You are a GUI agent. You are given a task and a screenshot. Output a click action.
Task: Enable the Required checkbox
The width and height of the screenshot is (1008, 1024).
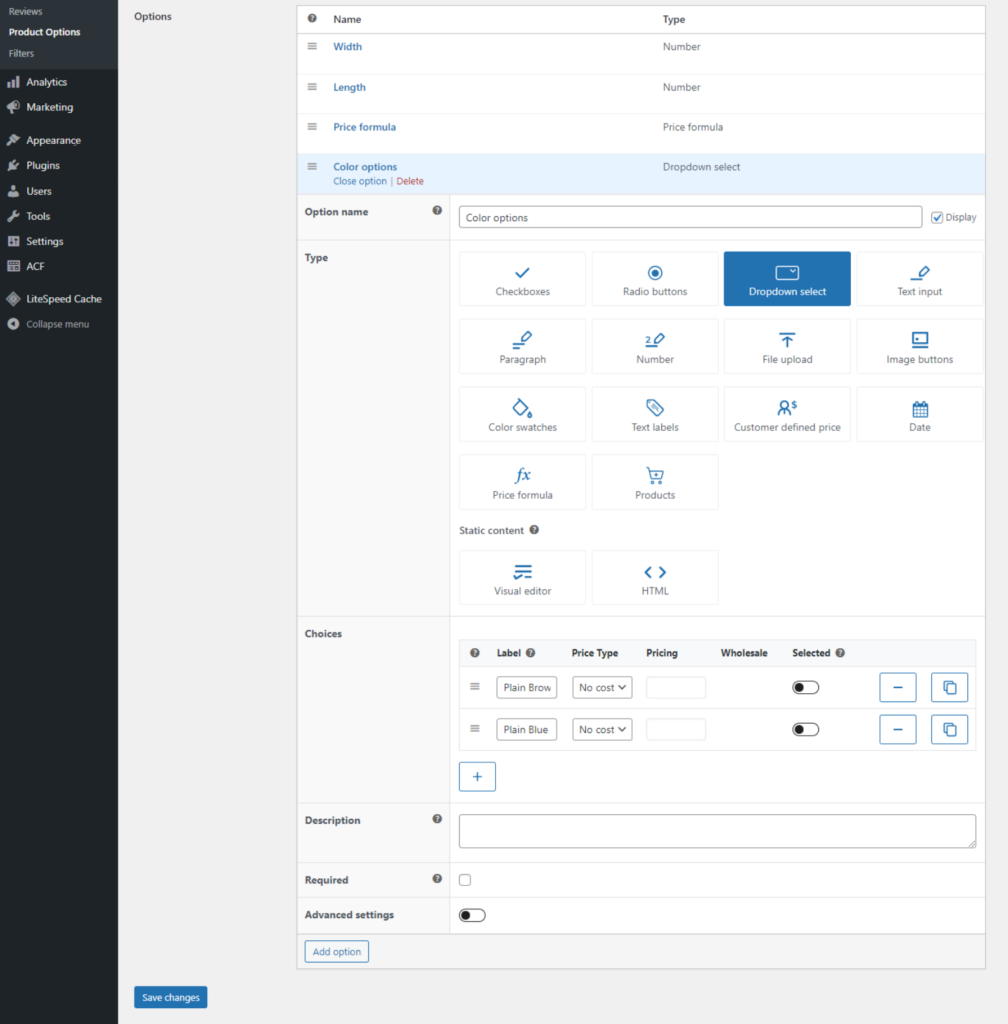coord(464,880)
